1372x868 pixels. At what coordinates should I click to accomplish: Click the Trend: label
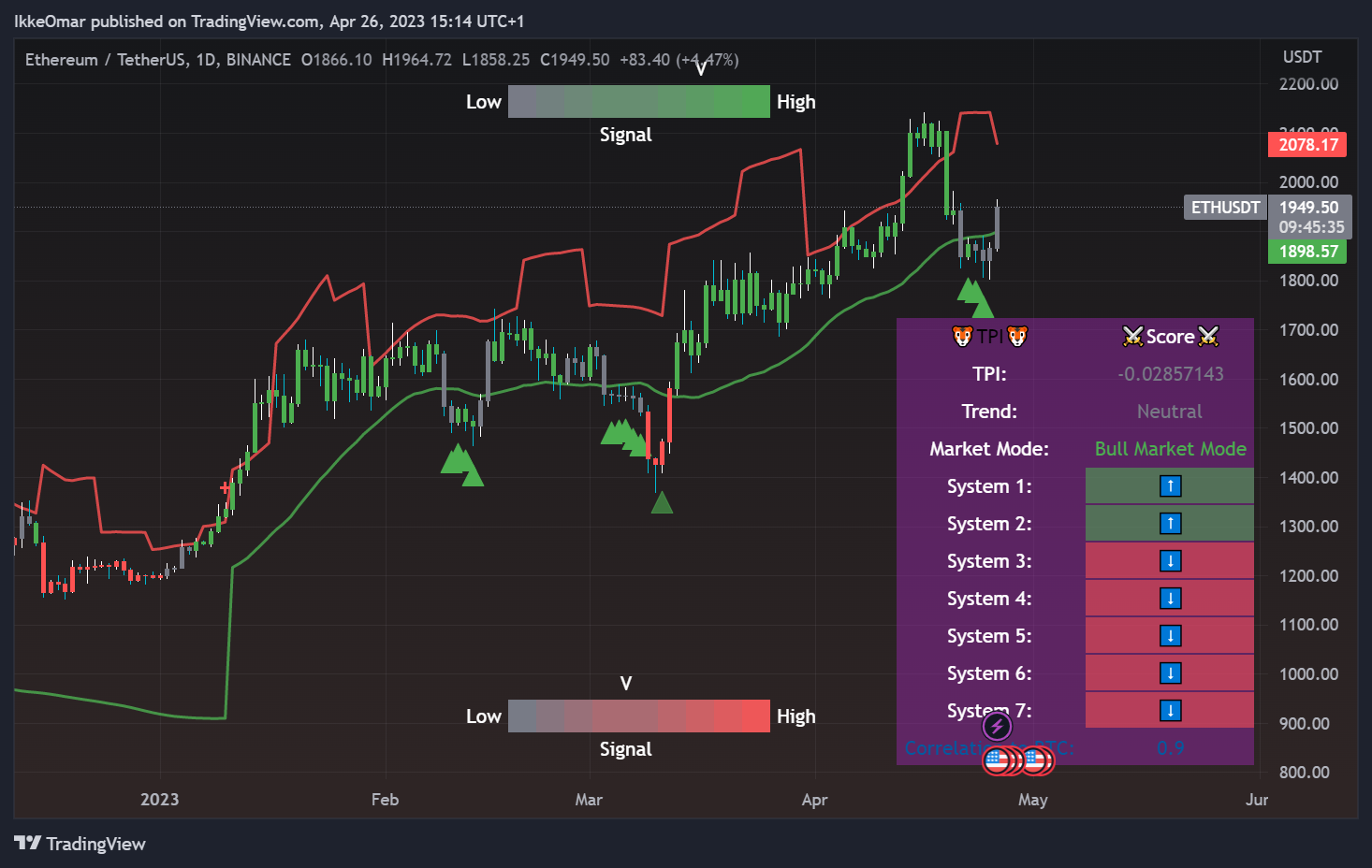(x=989, y=411)
